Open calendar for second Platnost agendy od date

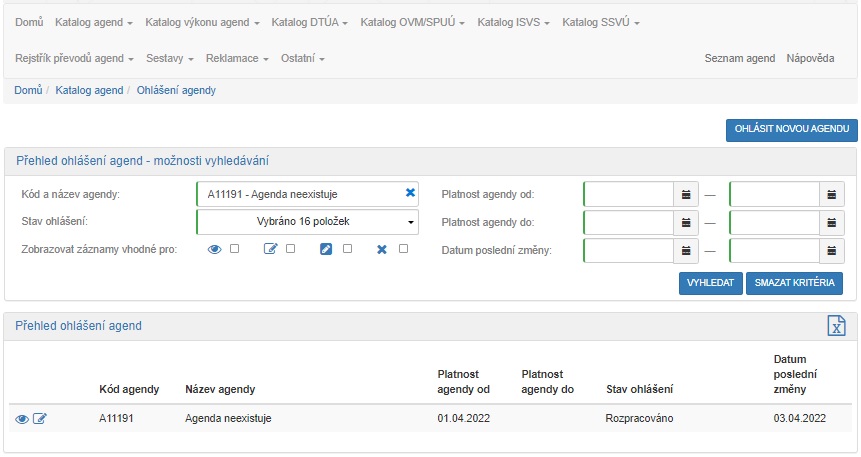tap(832, 194)
